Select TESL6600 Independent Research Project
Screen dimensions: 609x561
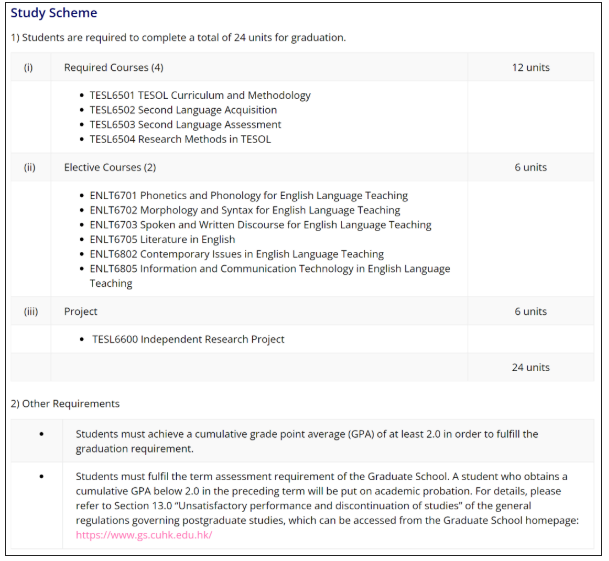click(188, 339)
